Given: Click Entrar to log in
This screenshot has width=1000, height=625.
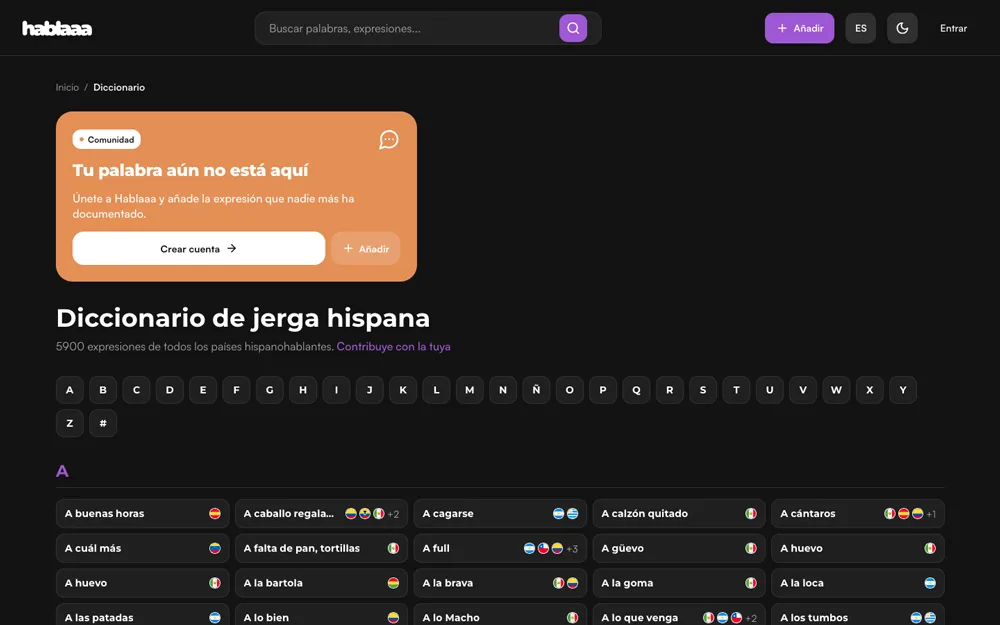Looking at the screenshot, I should click(953, 28).
